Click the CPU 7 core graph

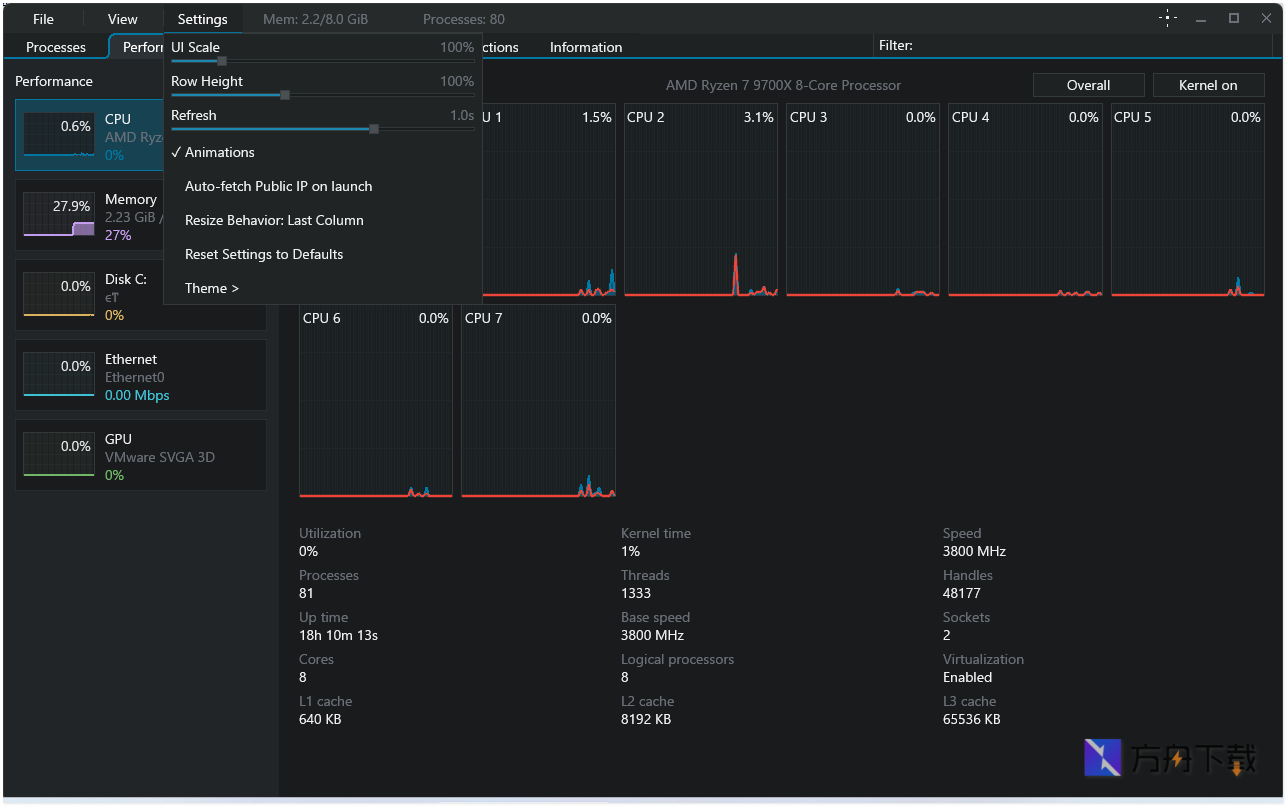[538, 401]
